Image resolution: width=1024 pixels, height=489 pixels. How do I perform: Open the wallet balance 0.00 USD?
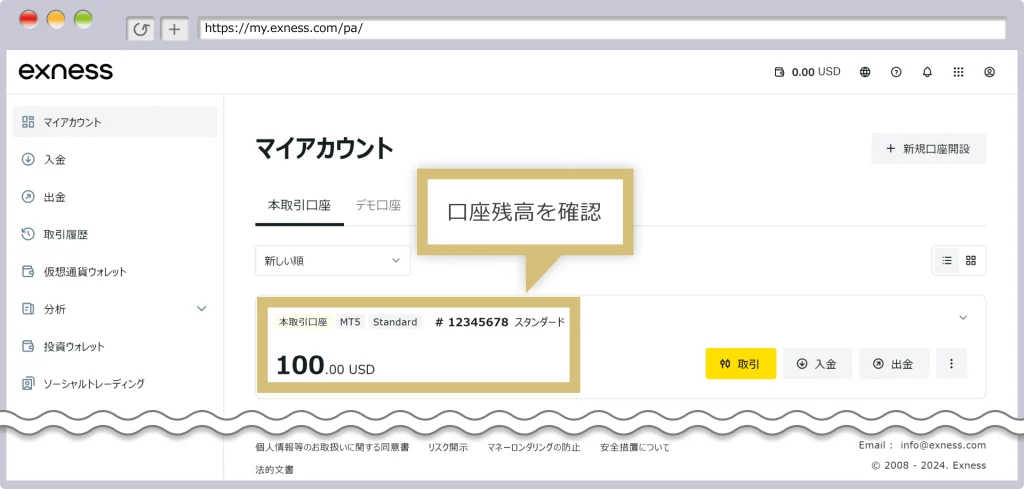[807, 72]
